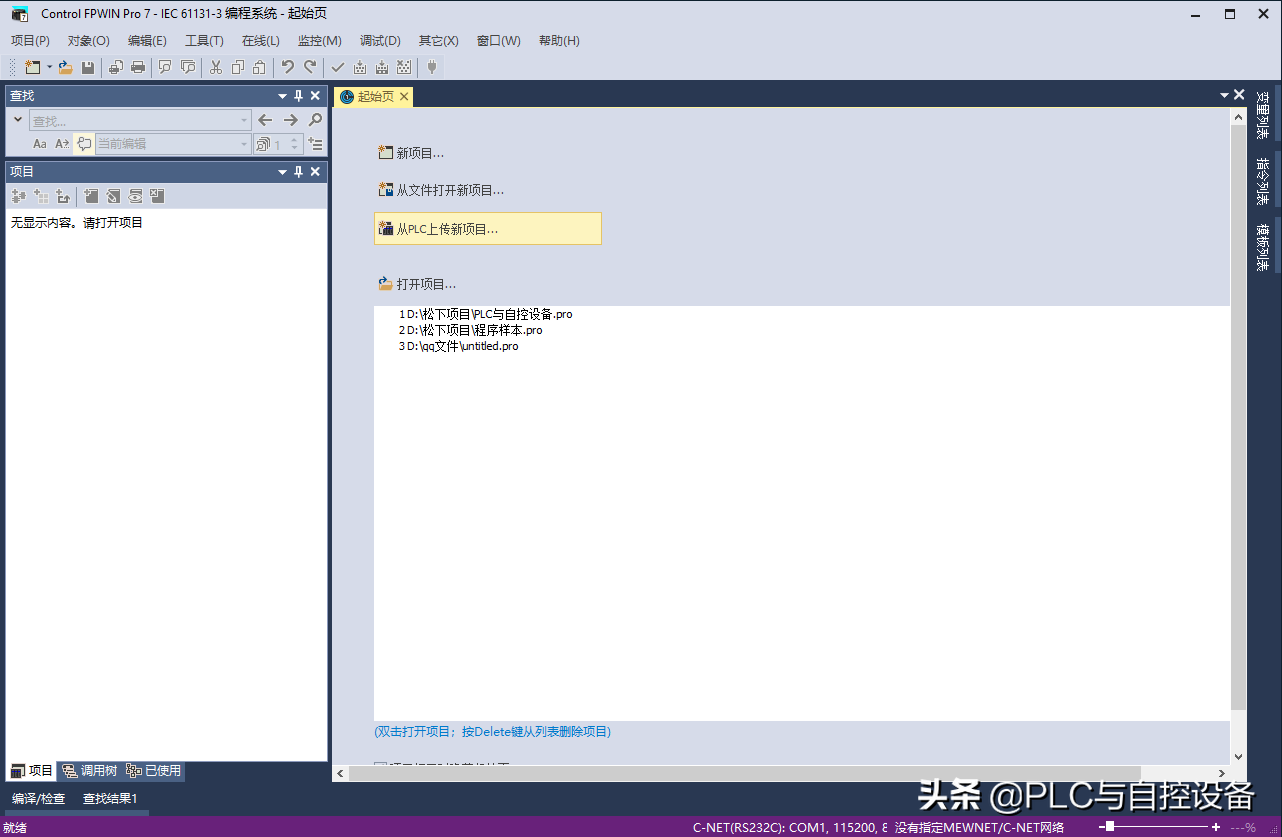Click the magnifier search icon in 查找 panel

click(x=315, y=120)
